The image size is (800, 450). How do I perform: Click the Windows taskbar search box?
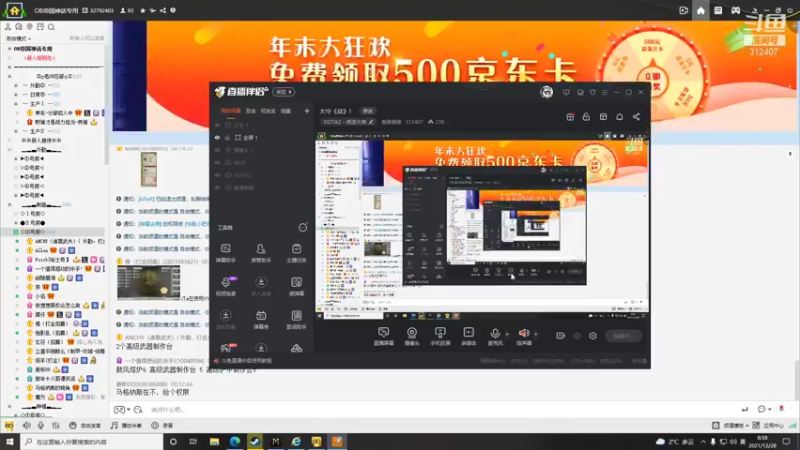[91, 442]
